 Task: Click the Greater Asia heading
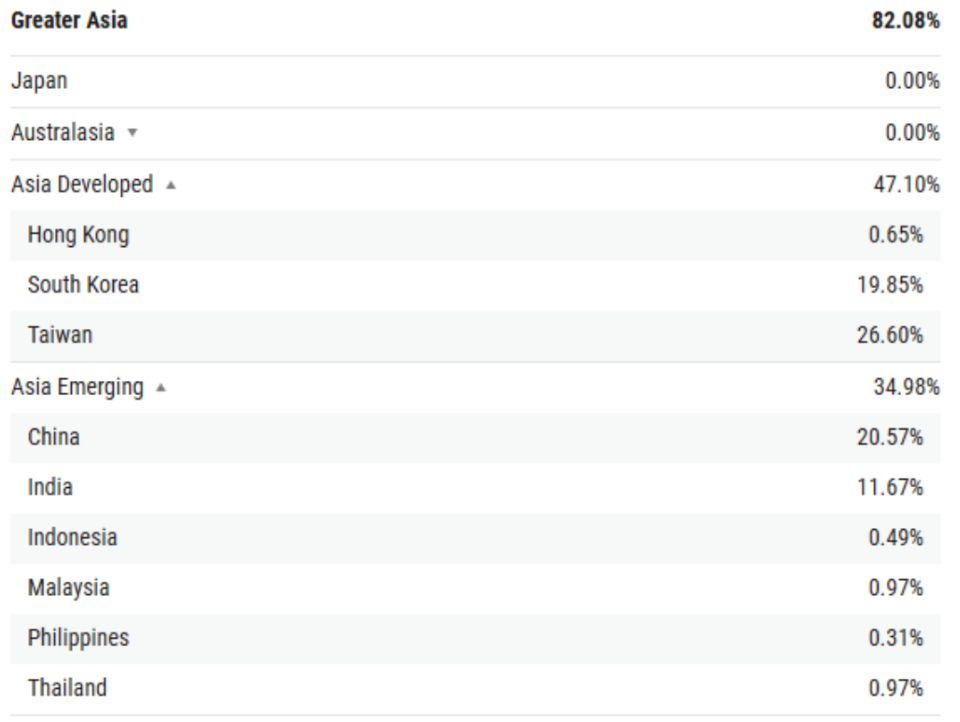(x=69, y=20)
